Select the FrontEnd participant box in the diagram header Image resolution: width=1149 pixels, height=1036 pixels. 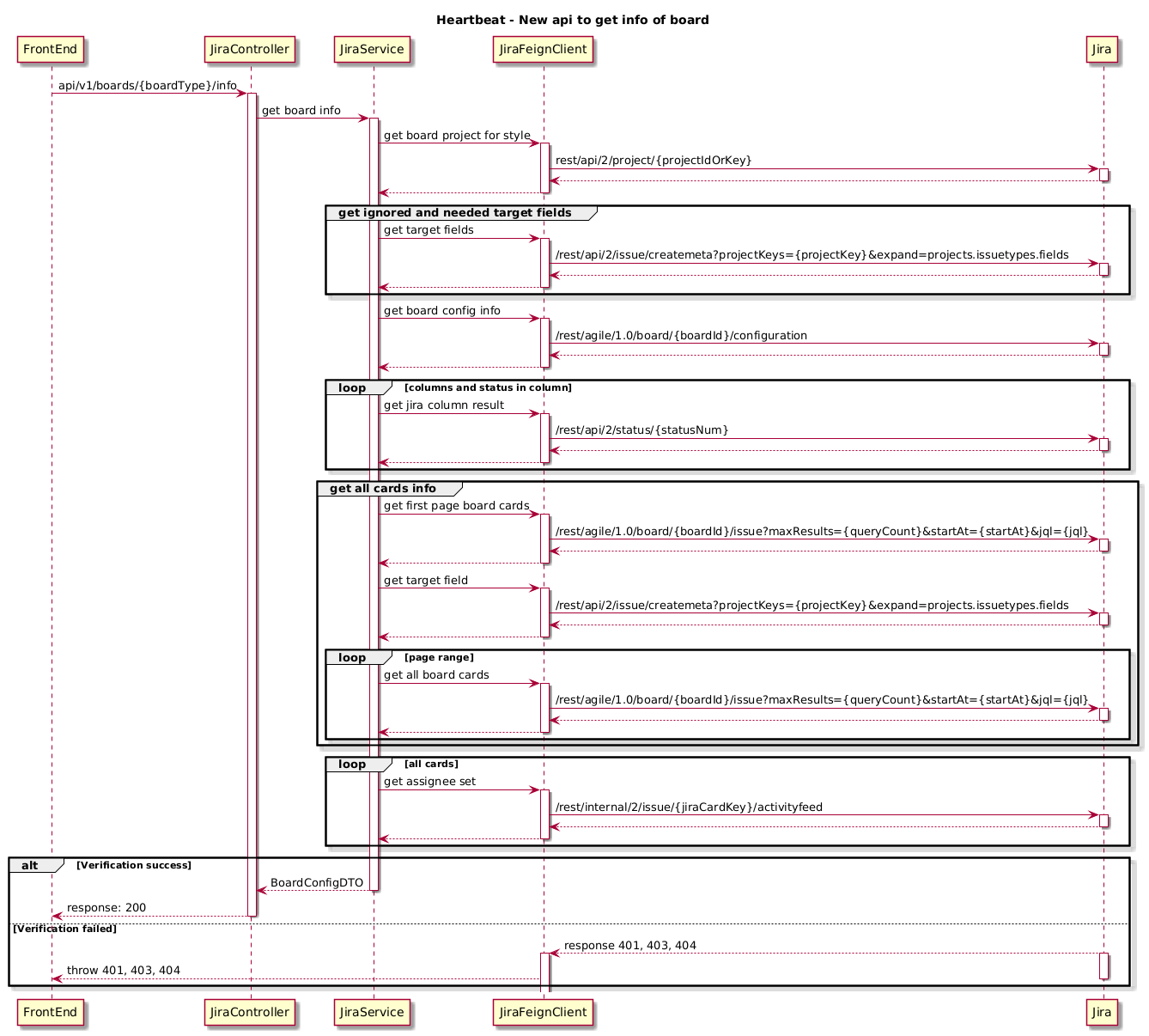click(x=51, y=50)
